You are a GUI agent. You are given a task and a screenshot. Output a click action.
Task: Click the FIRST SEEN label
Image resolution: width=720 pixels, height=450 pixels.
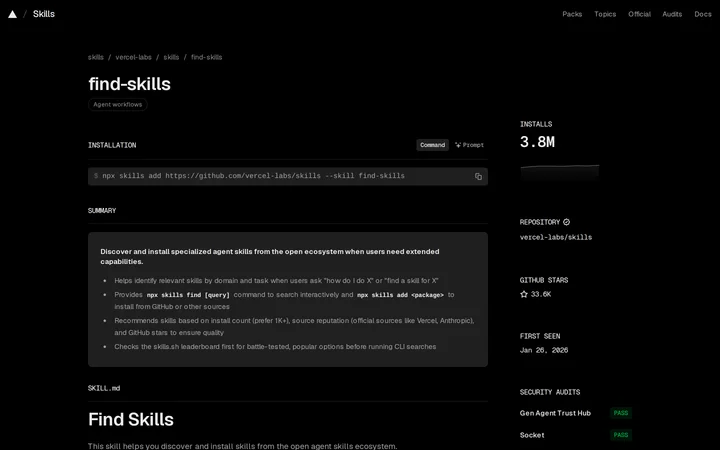(540, 336)
